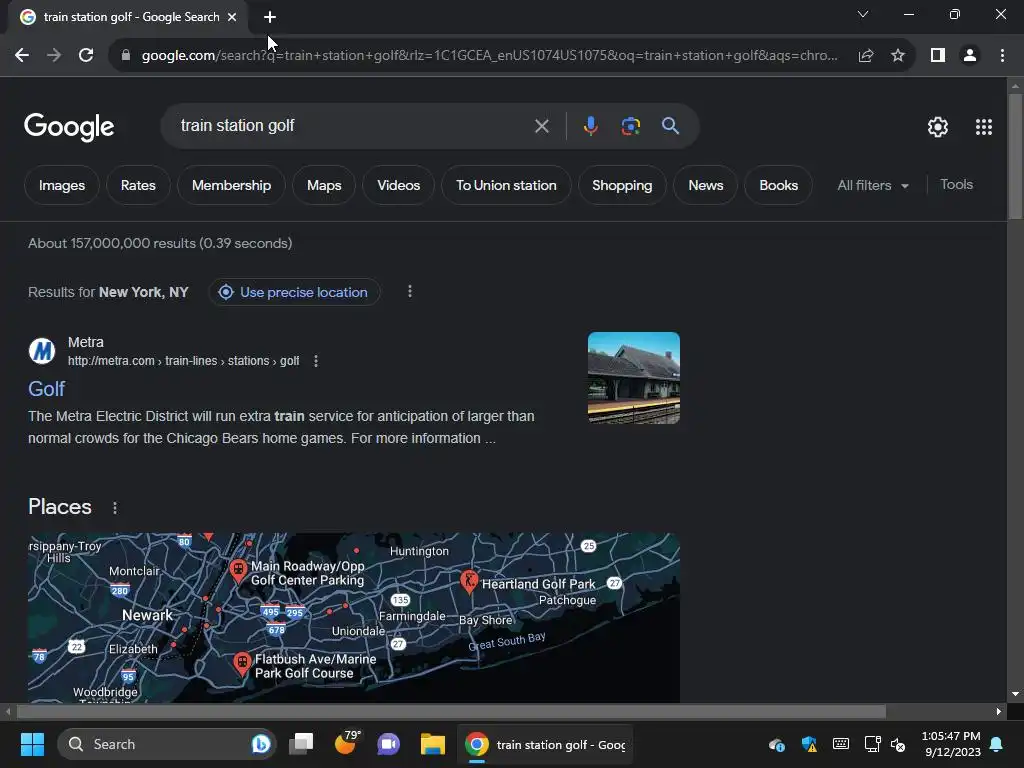Image resolution: width=1024 pixels, height=768 pixels.
Task: Switch to Books results
Action: tap(778, 185)
